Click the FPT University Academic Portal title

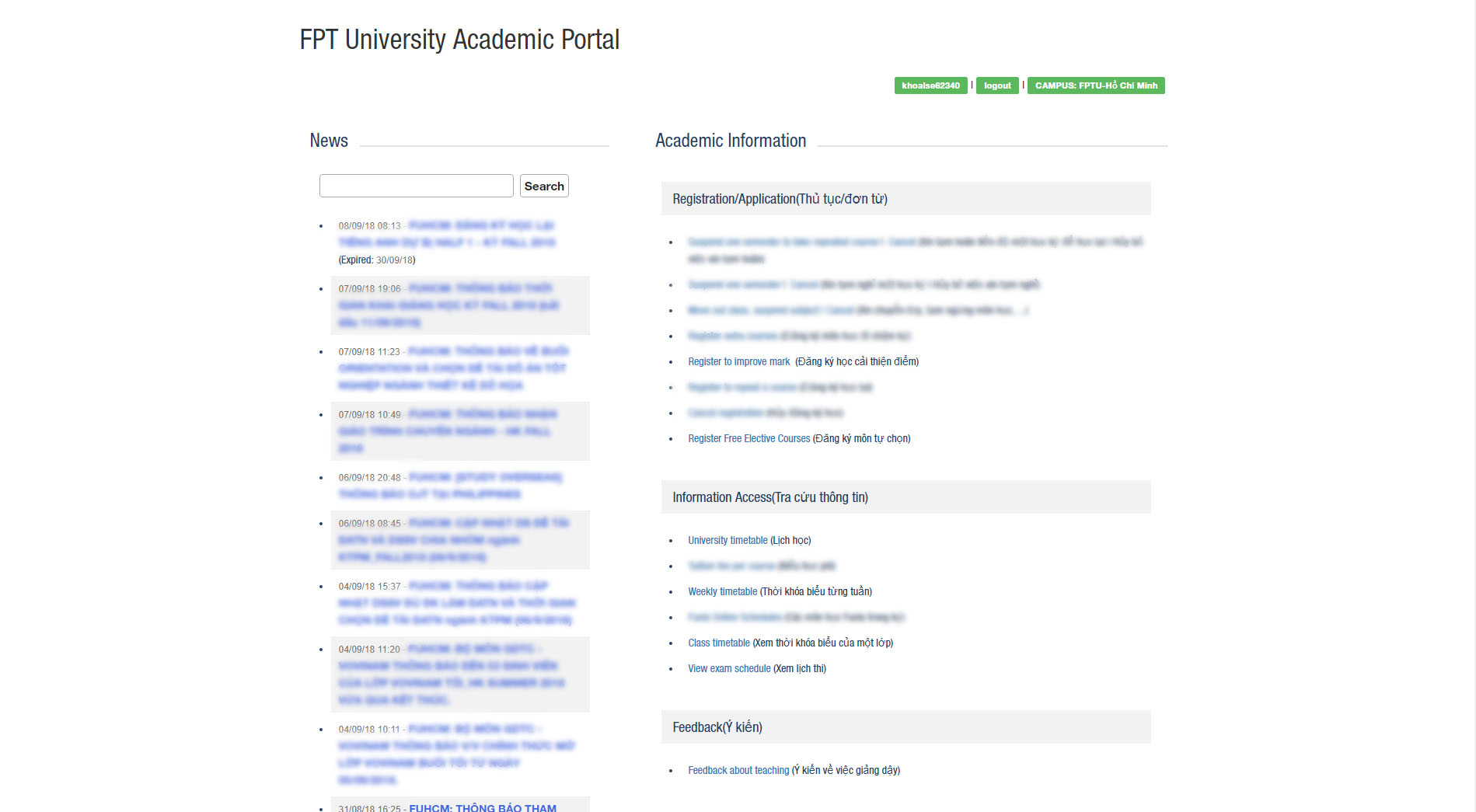(459, 40)
